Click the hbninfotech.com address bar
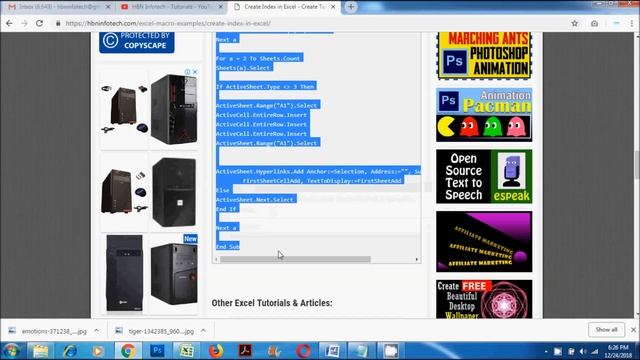 tap(310, 23)
